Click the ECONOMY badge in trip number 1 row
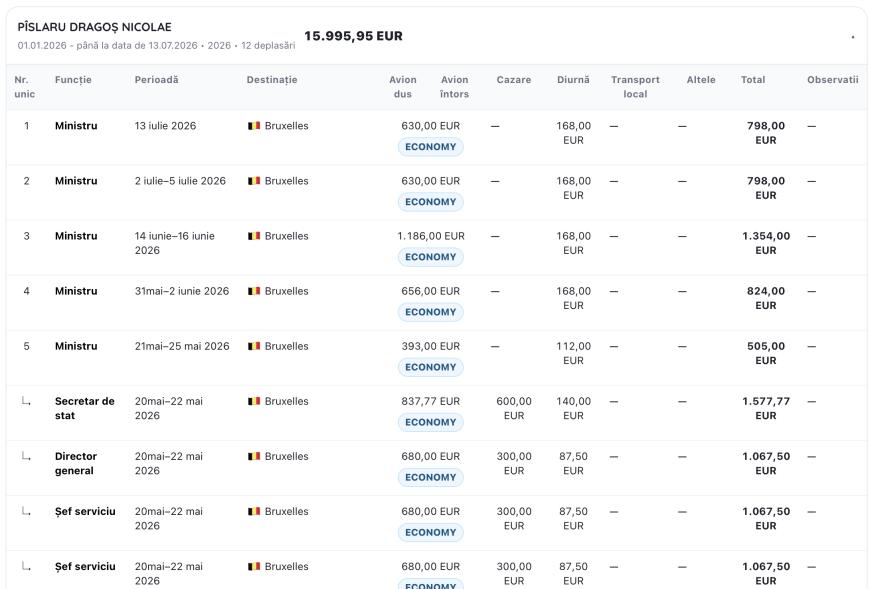Viewport: 870px width, 589px height. (x=431, y=147)
